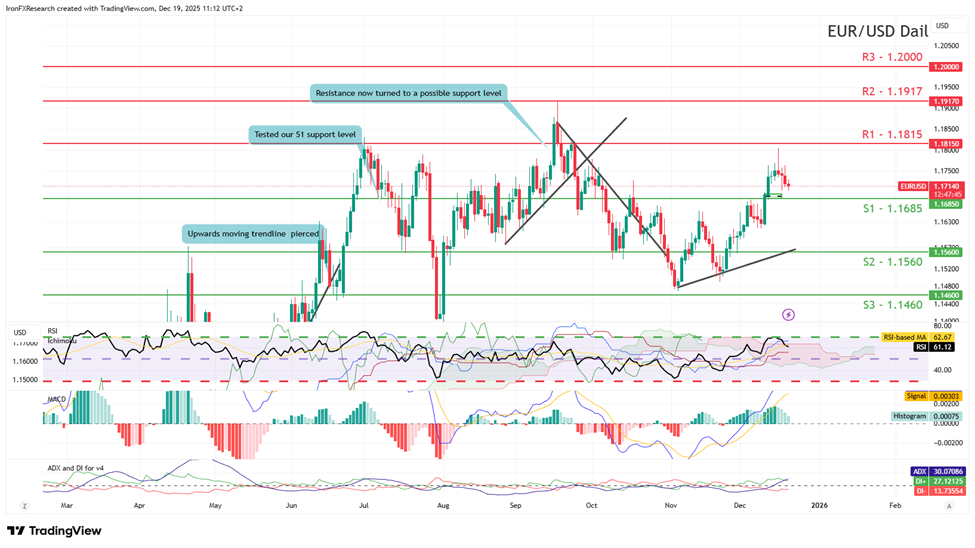Click the purple lightning event icon

click(788, 314)
